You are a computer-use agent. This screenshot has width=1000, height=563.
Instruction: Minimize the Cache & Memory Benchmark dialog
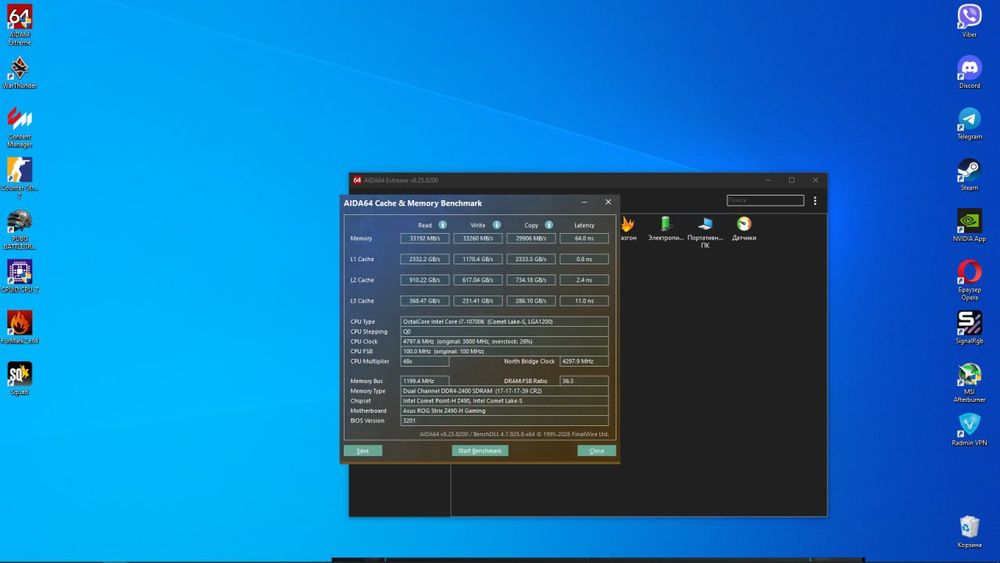point(584,202)
